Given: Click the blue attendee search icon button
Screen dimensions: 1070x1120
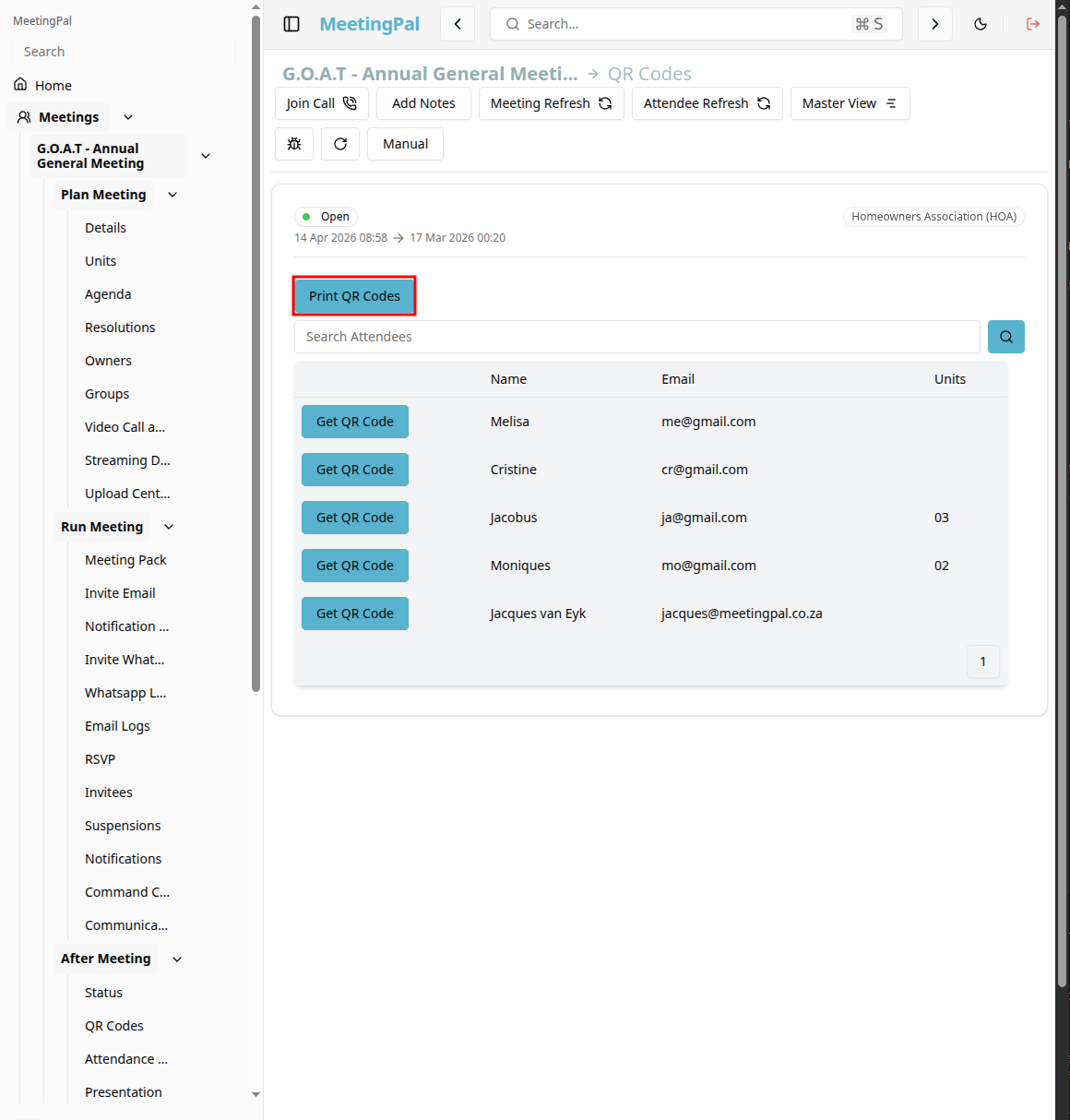Looking at the screenshot, I should [x=1006, y=337].
